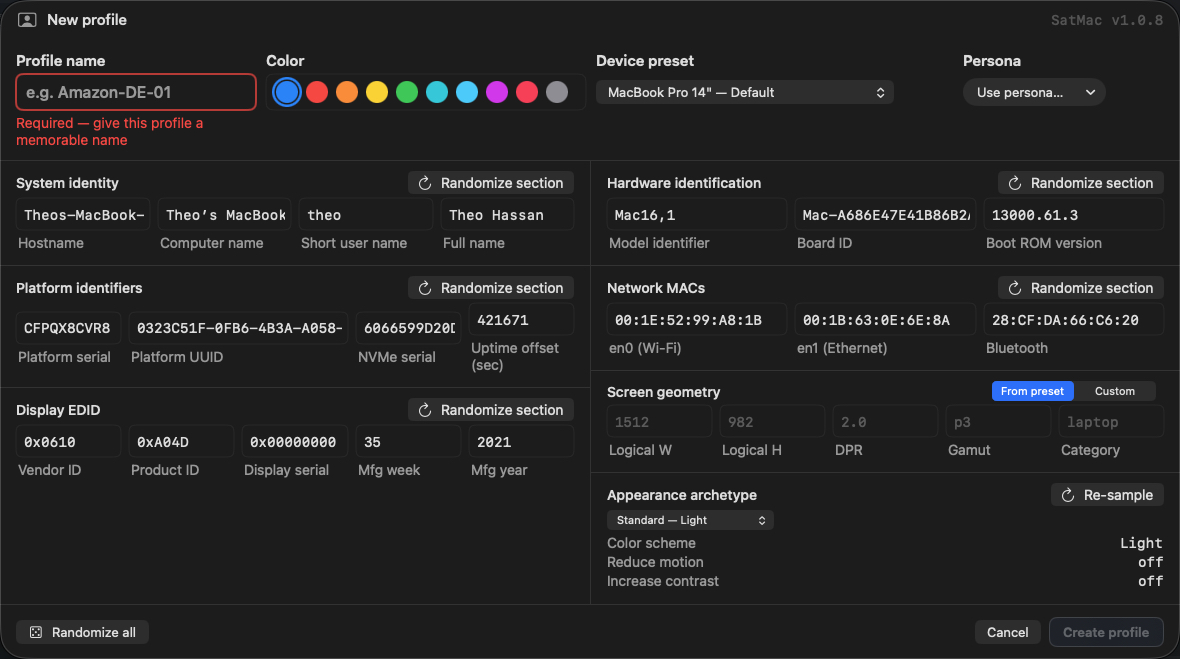Image resolution: width=1180 pixels, height=659 pixels.
Task: Click the NVMe serial field
Action: [409, 329]
